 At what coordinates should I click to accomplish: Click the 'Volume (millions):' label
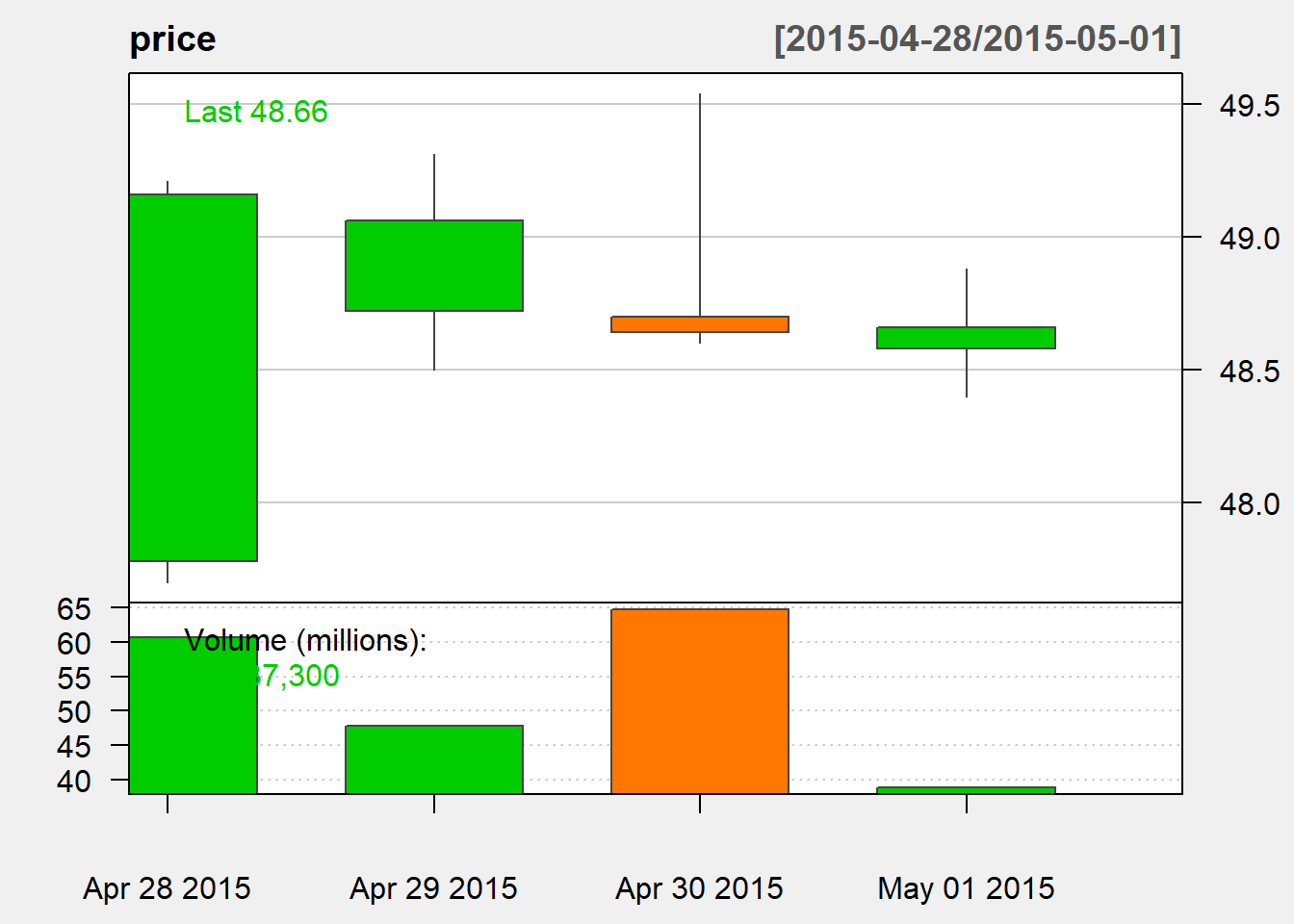(x=305, y=640)
